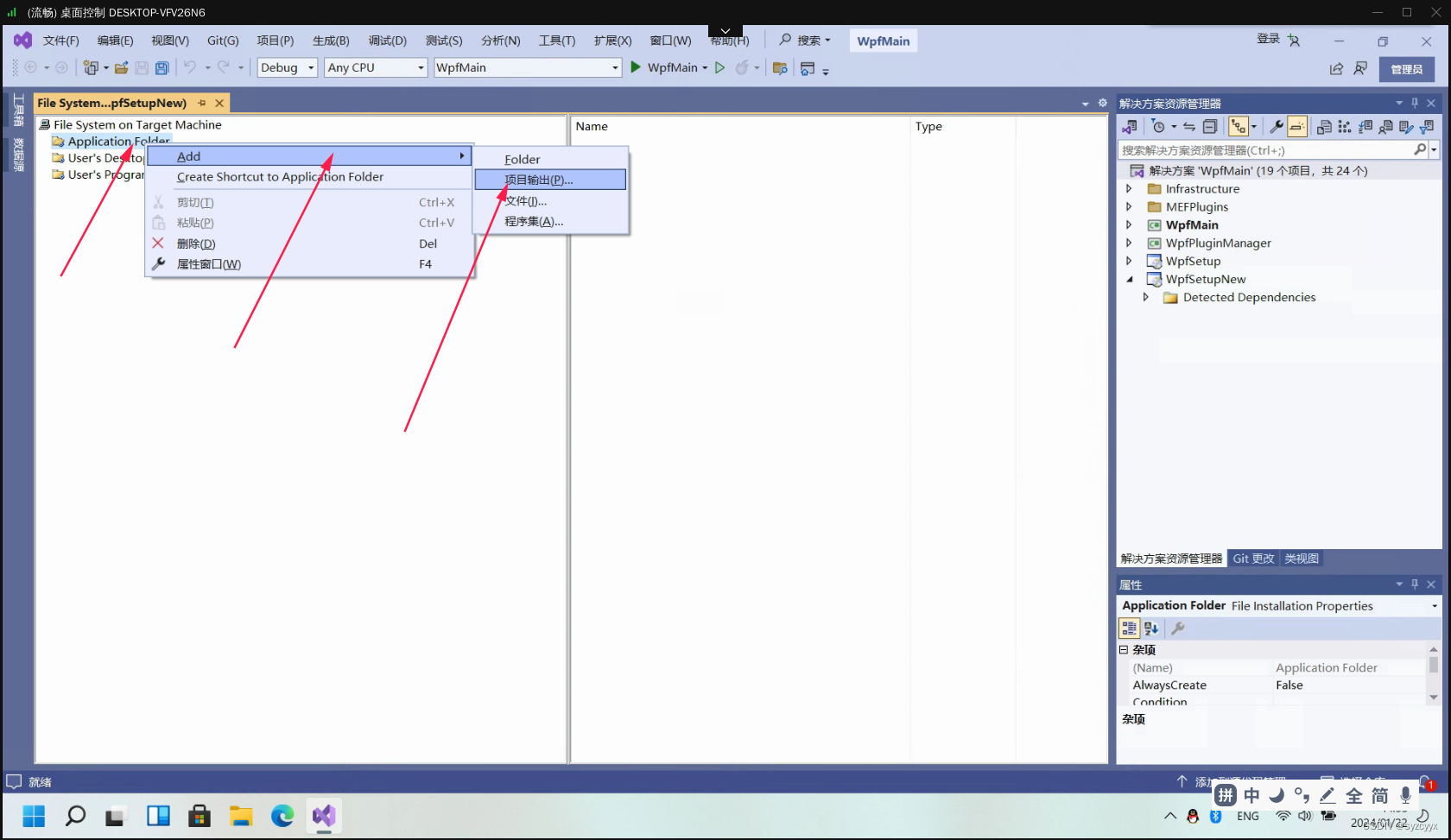Viewport: 1451px width, 840px height.
Task: Open the Windows Start menu
Action: (34, 816)
